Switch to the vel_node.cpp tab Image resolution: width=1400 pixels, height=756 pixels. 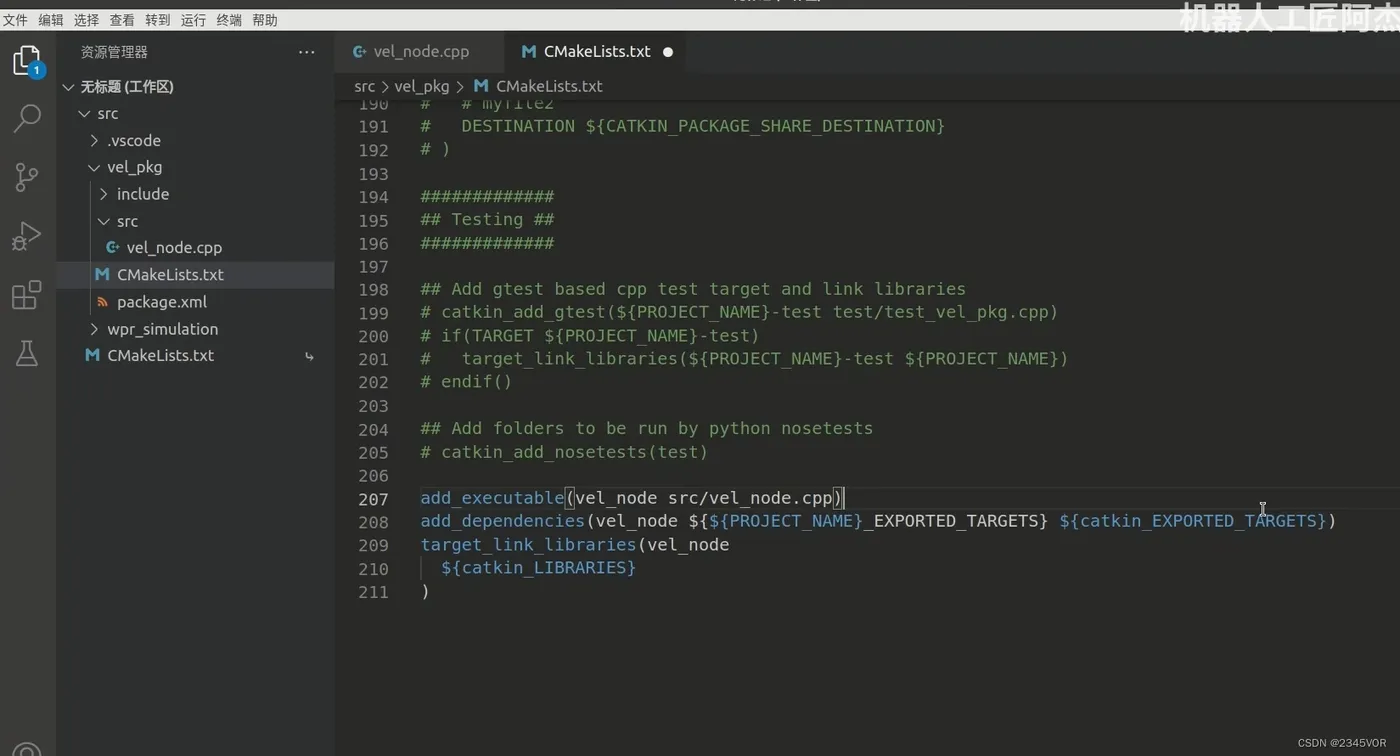[x=420, y=52]
